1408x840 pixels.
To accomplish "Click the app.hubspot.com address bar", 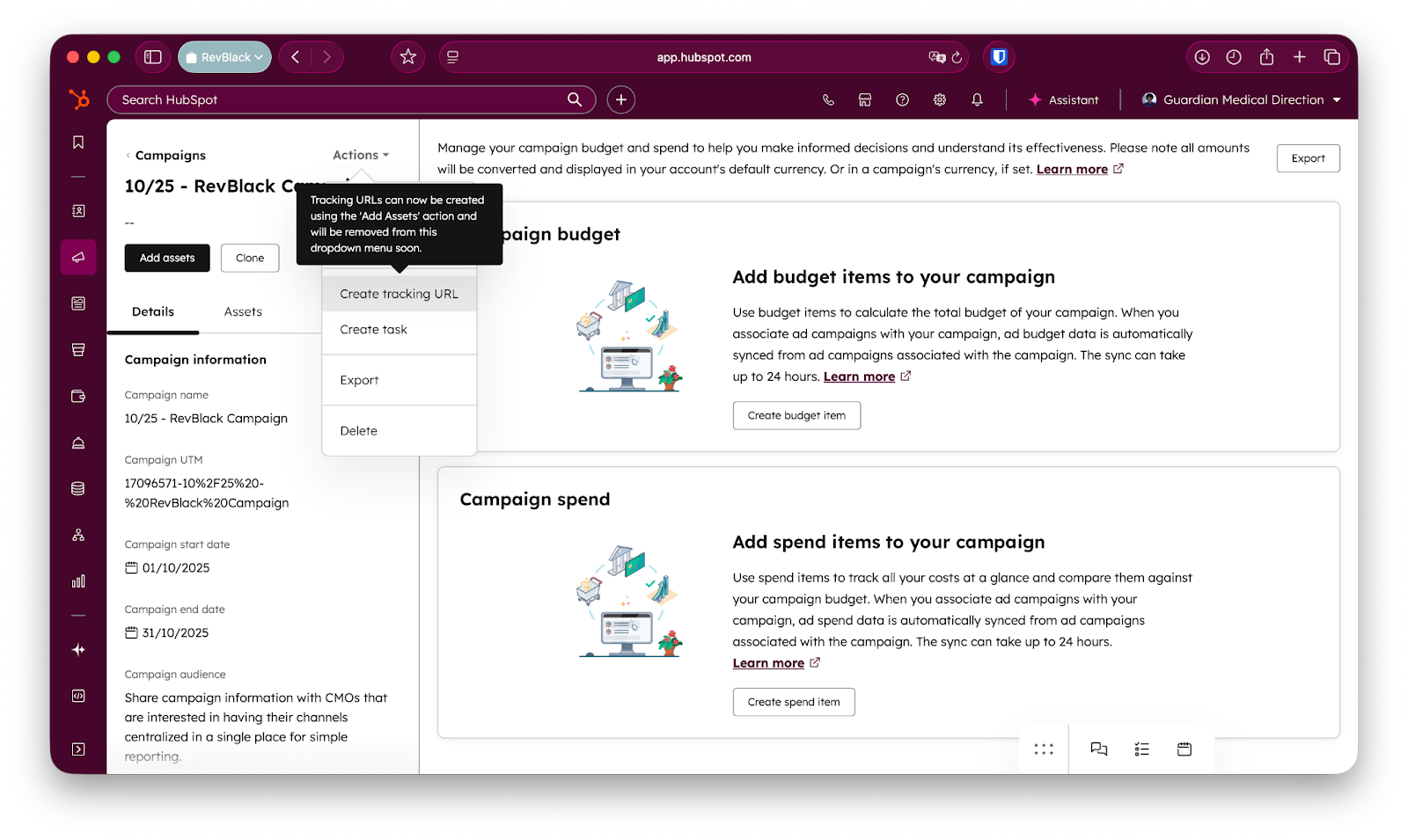I will click(703, 57).
